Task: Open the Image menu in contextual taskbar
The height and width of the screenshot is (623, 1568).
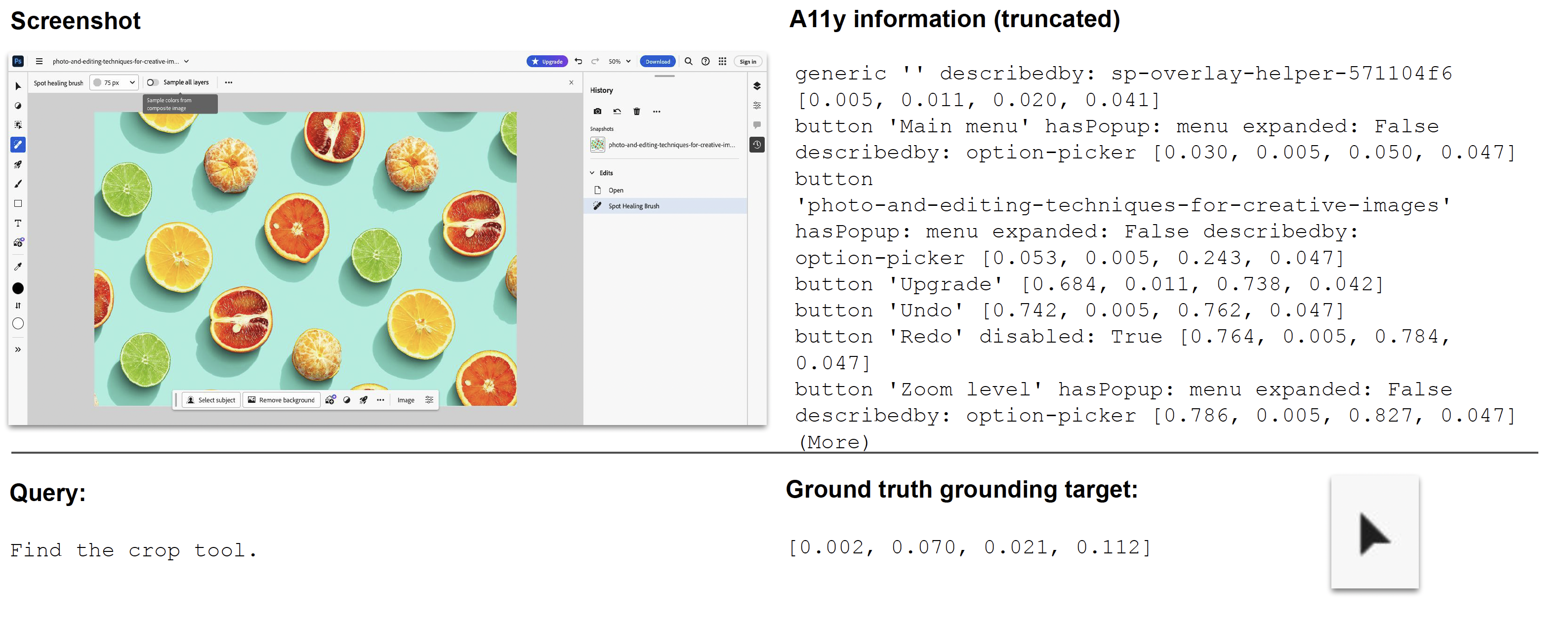Action: [406, 400]
